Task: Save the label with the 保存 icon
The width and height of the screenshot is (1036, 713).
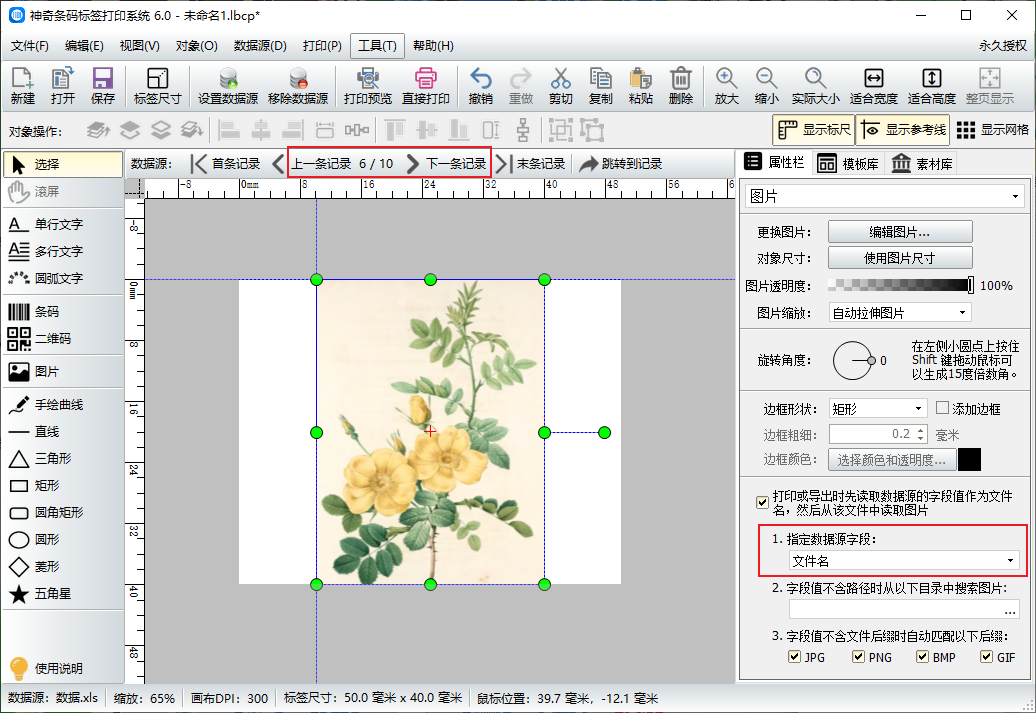Action: 102,86
